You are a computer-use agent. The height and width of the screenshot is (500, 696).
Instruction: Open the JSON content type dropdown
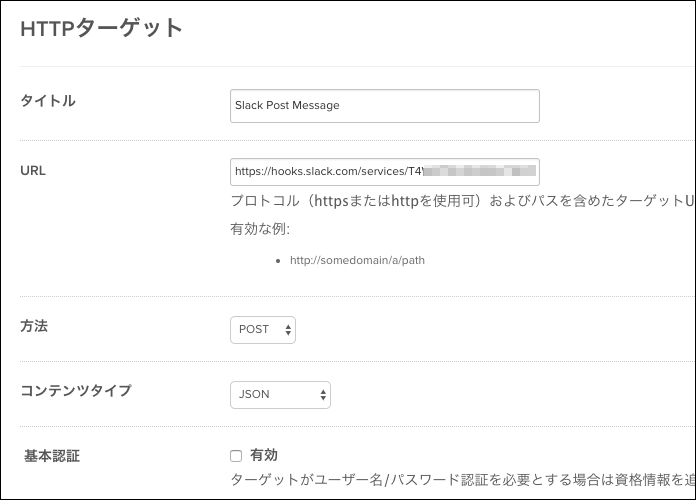click(x=280, y=395)
